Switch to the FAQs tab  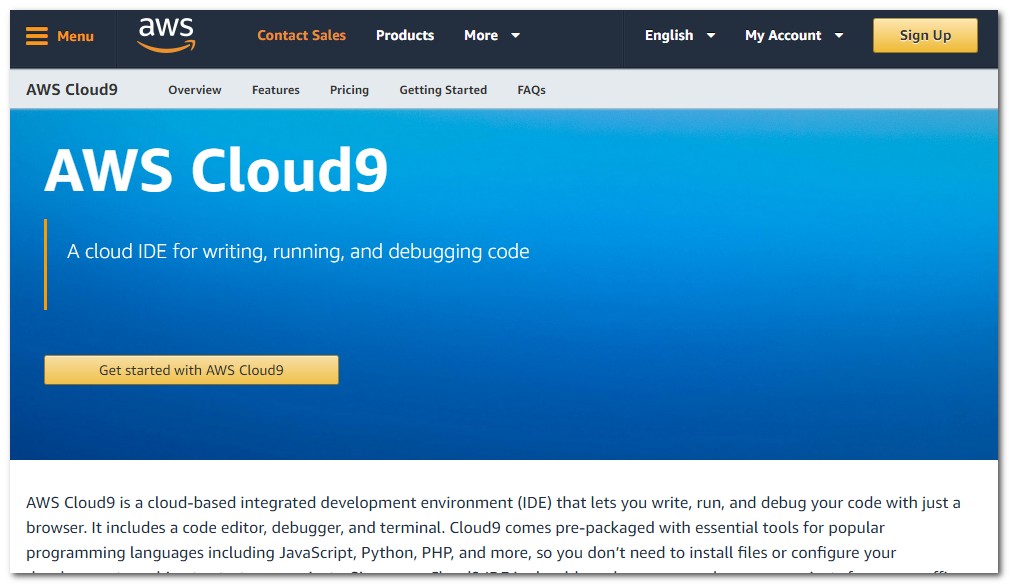[x=532, y=90]
